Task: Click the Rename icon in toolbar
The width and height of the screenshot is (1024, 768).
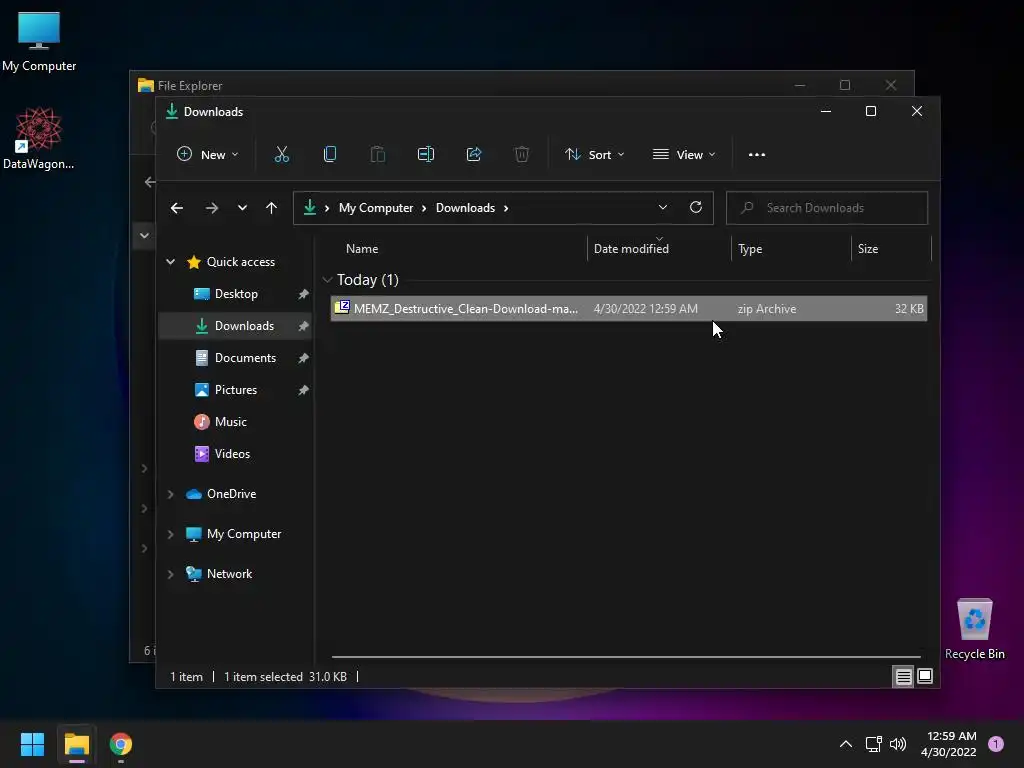Action: click(426, 155)
